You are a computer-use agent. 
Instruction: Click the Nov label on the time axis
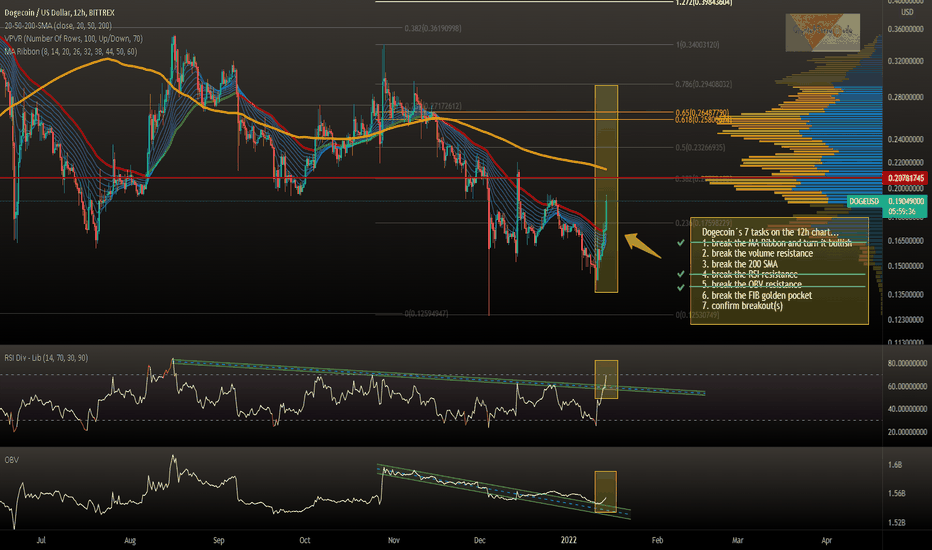393,540
